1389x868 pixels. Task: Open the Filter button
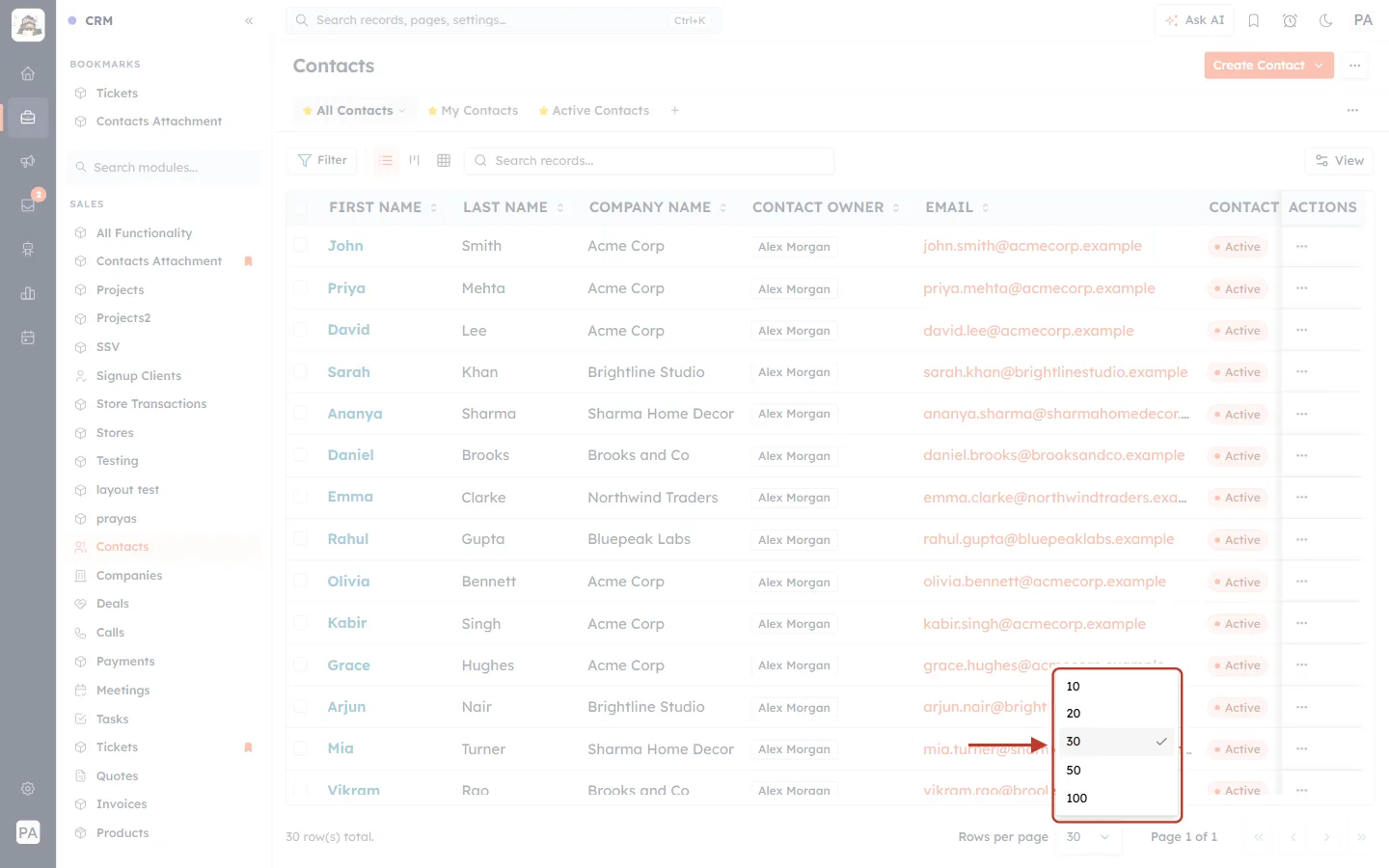(322, 160)
